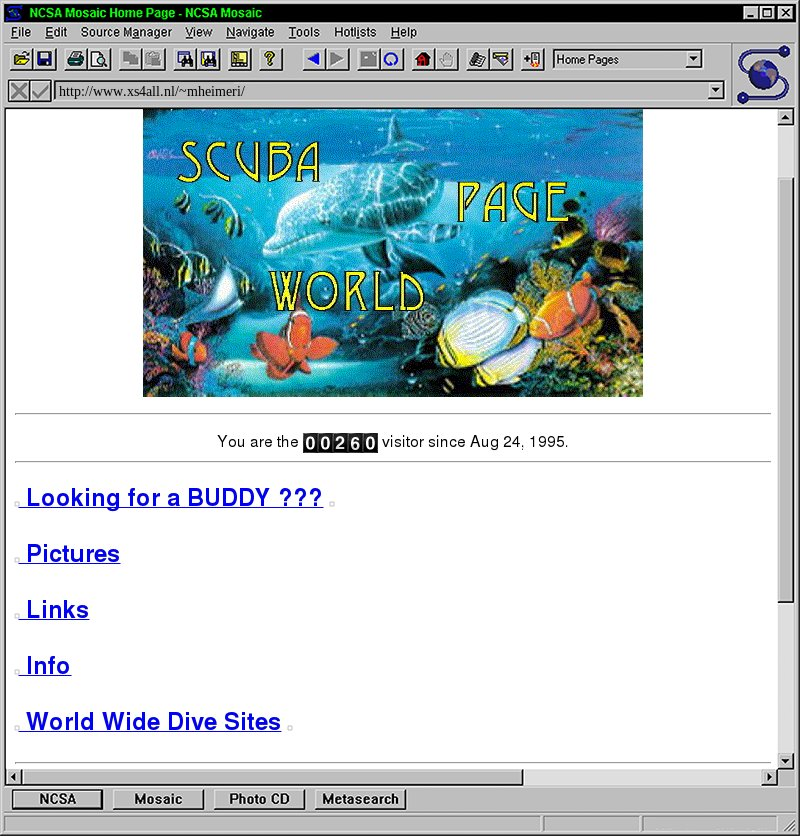
Task: Expand the Home Pages hotlist dropdown
Action: [694, 60]
